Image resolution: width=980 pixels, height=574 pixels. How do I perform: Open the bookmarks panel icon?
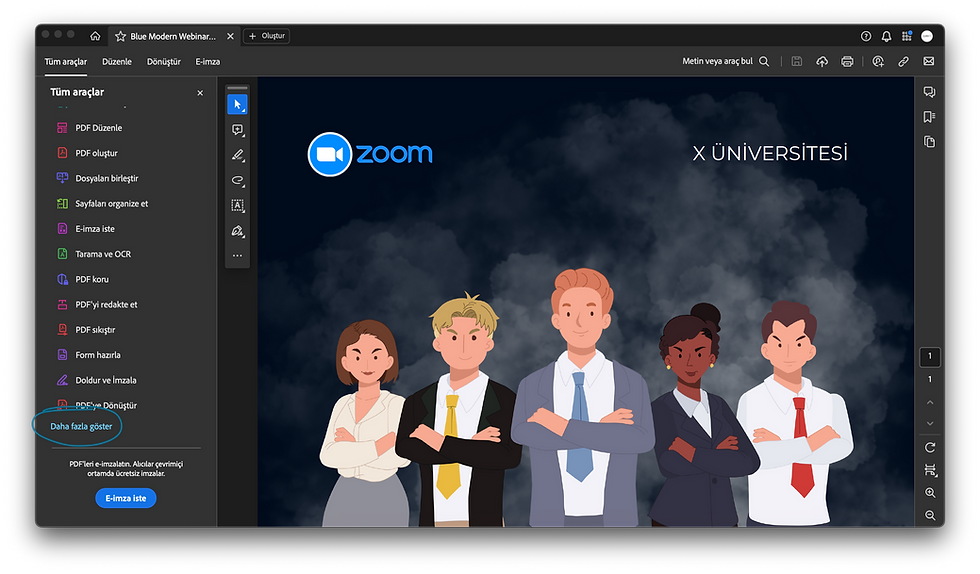(x=929, y=117)
